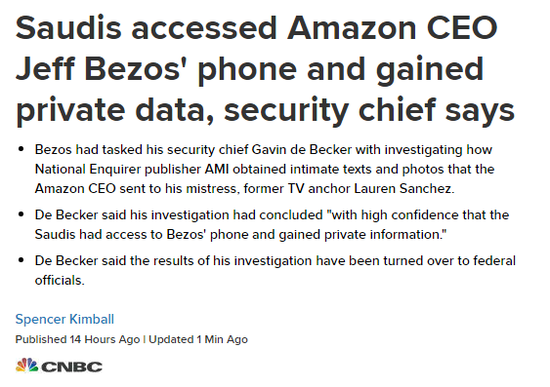Screen dimensions: 550x387
Task: Click the third bullet point marker
Action: click(x=21, y=260)
